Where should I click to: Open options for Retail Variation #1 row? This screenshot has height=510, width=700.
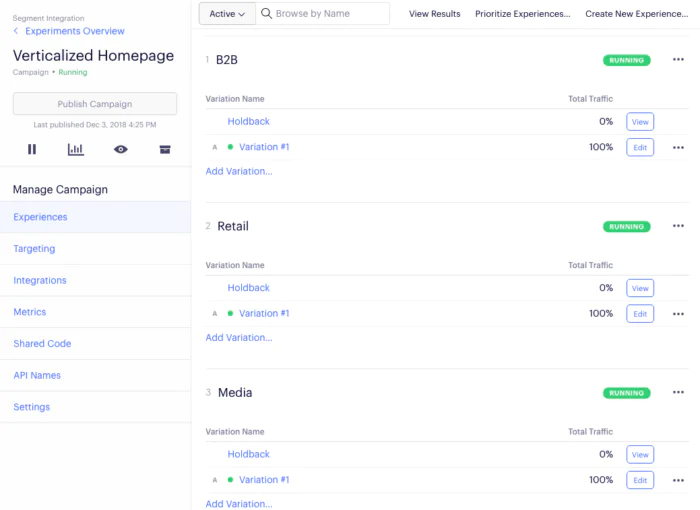678,313
